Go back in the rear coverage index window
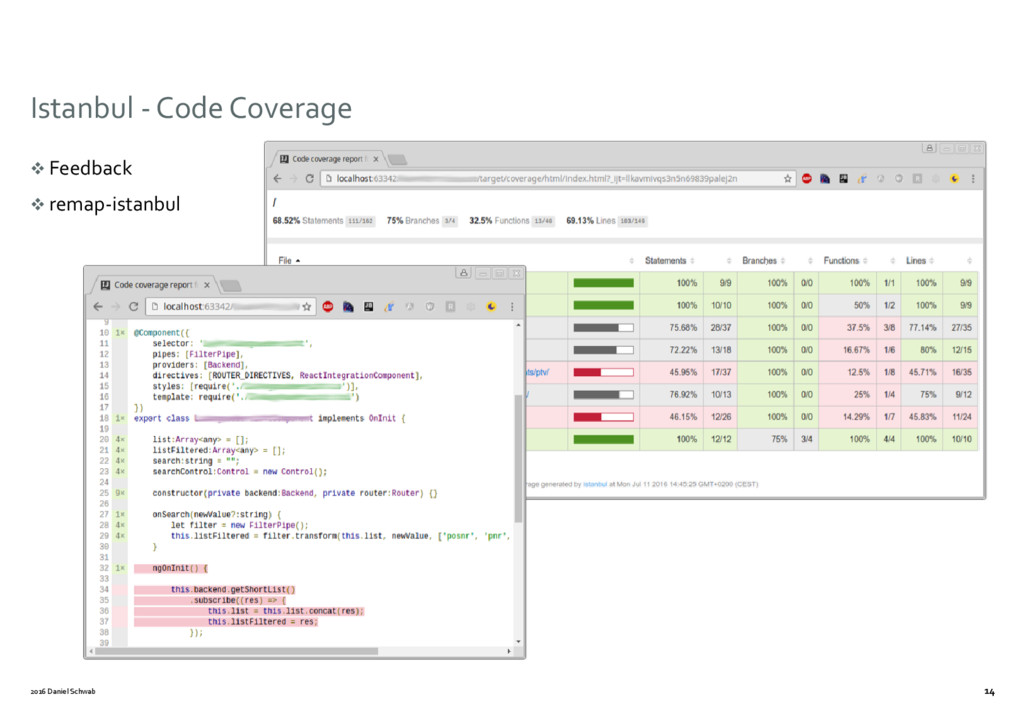Viewport: 1024px width, 709px height. [x=278, y=178]
